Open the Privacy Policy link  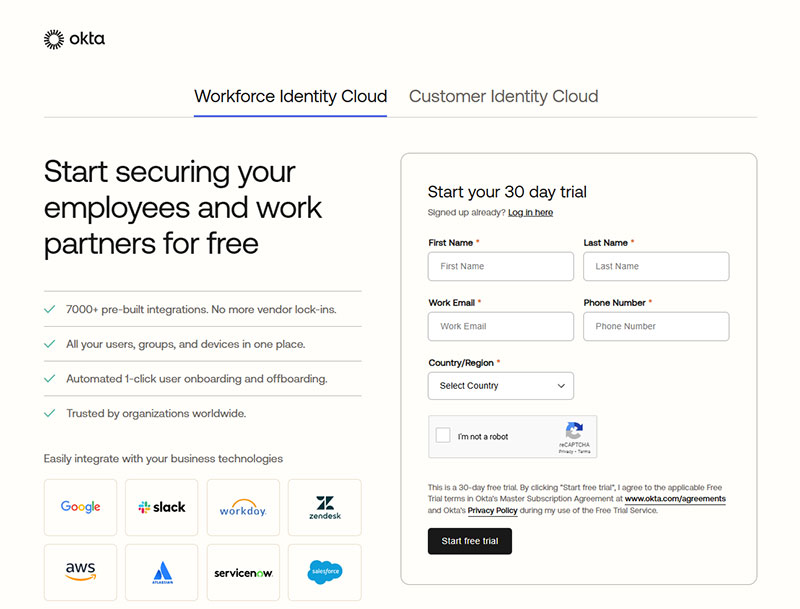point(492,511)
